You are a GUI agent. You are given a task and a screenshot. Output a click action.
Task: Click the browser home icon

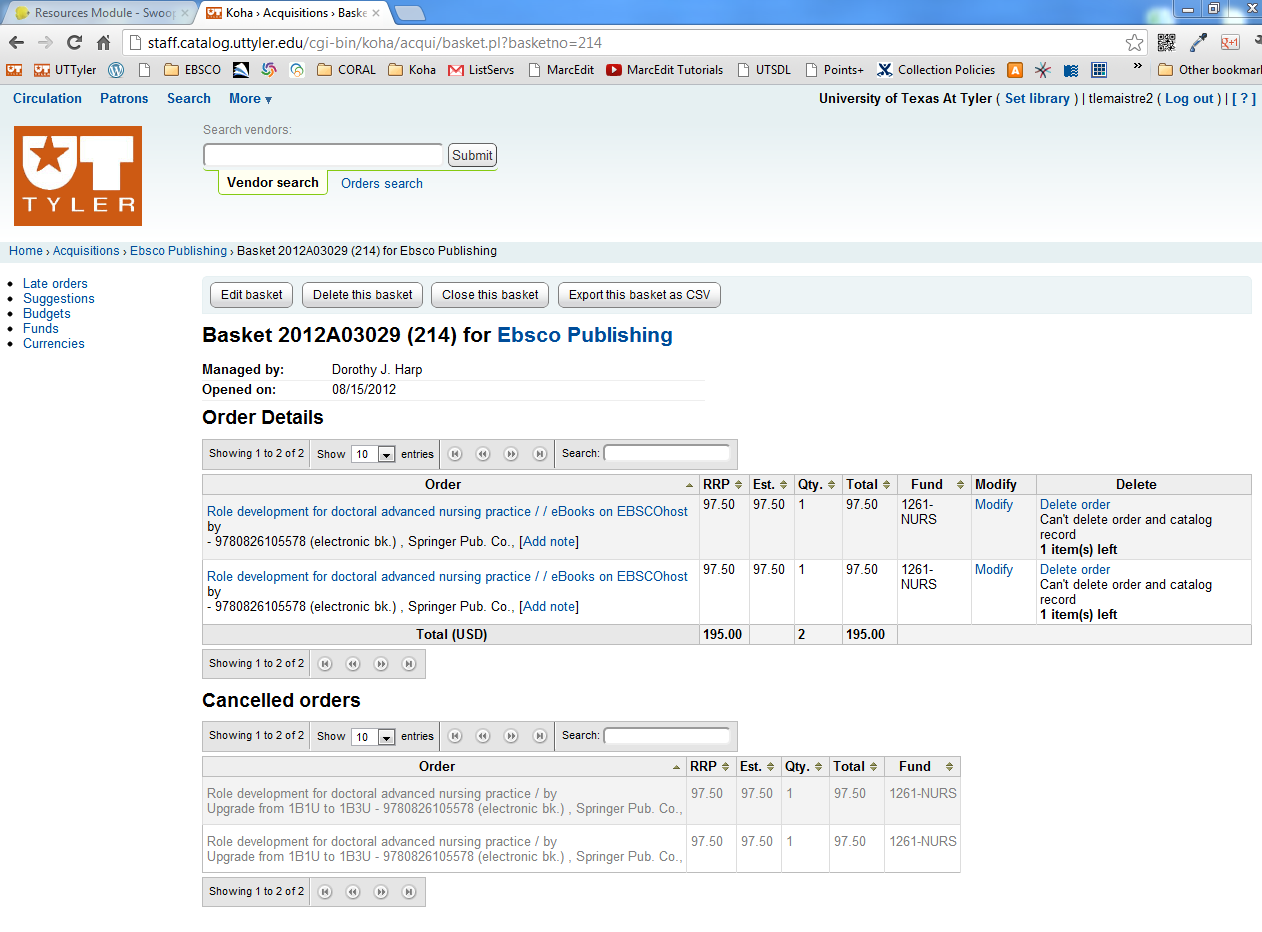coord(103,43)
